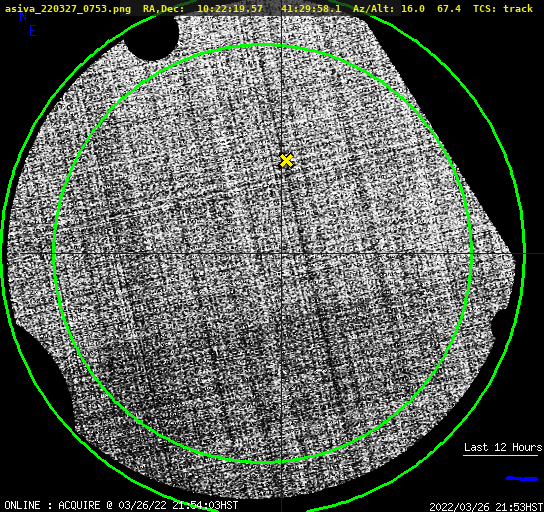
Task: Click the crosshair center intersection point
Action: (x=281, y=254)
